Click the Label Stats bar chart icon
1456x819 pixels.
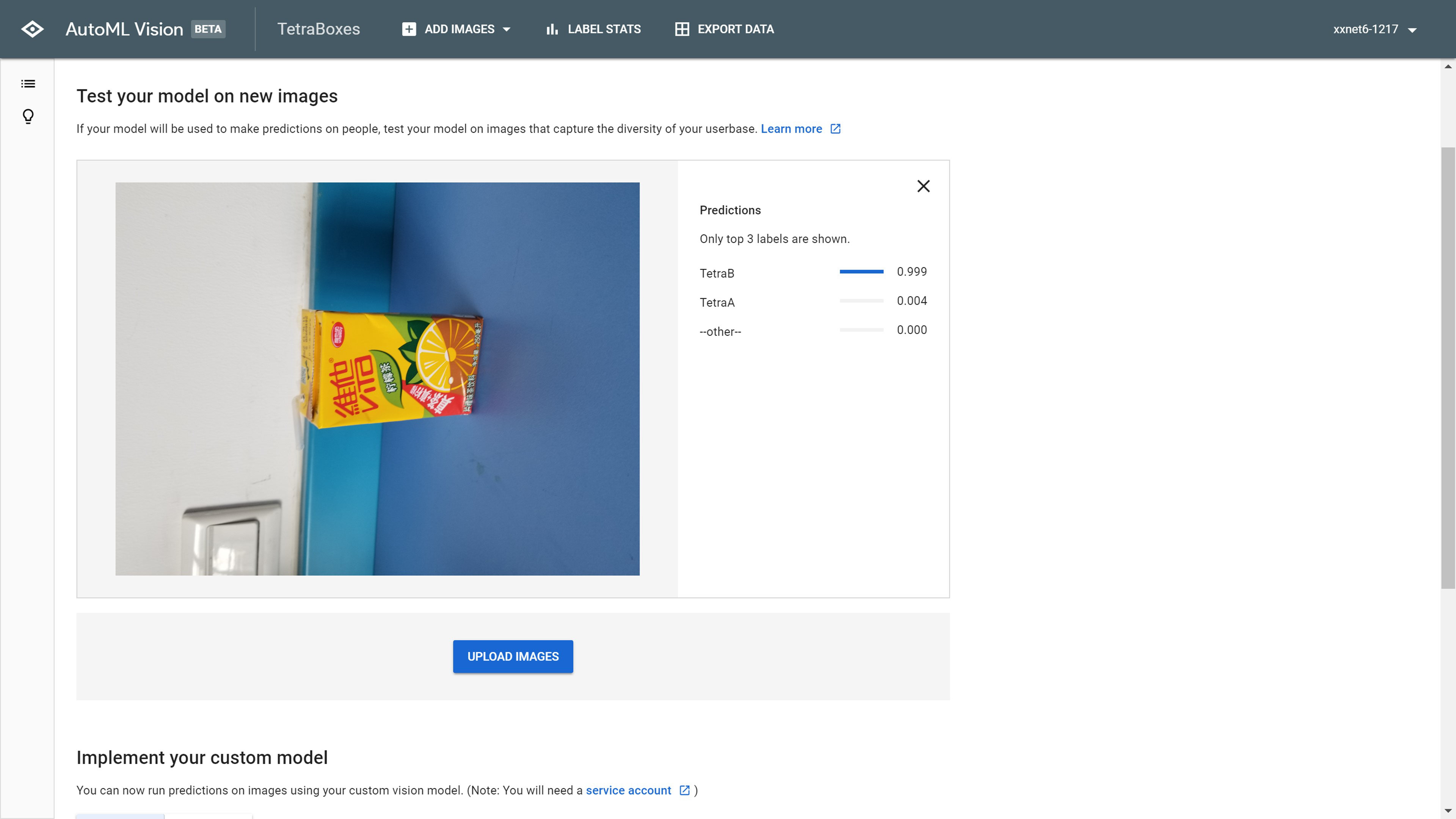[552, 29]
